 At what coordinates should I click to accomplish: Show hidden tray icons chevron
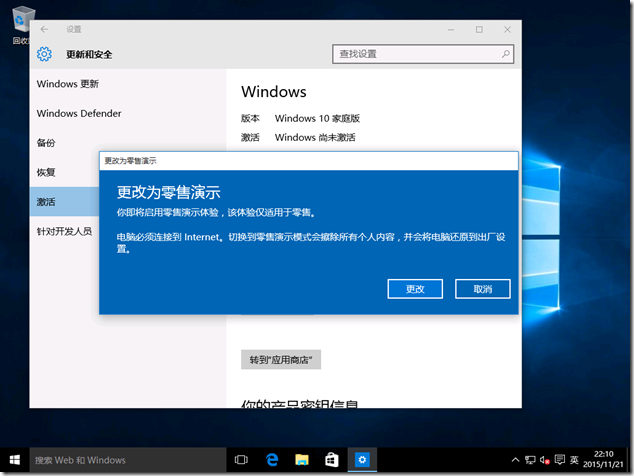click(515, 460)
